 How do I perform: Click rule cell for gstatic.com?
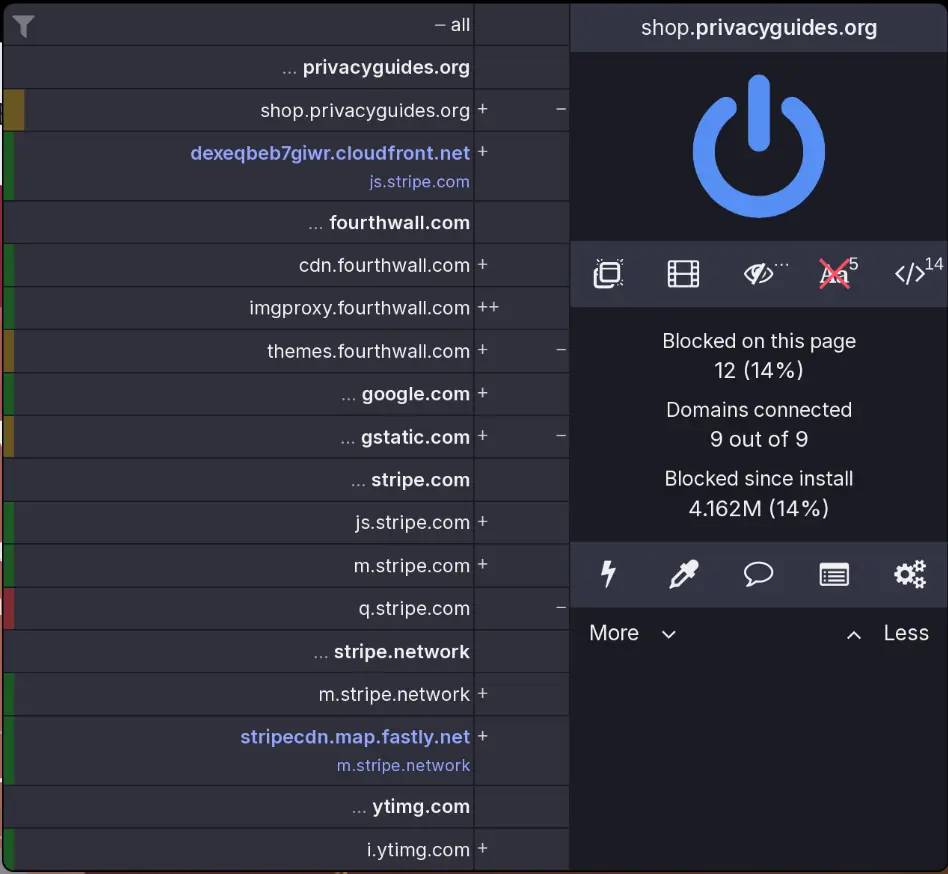[x=522, y=436]
